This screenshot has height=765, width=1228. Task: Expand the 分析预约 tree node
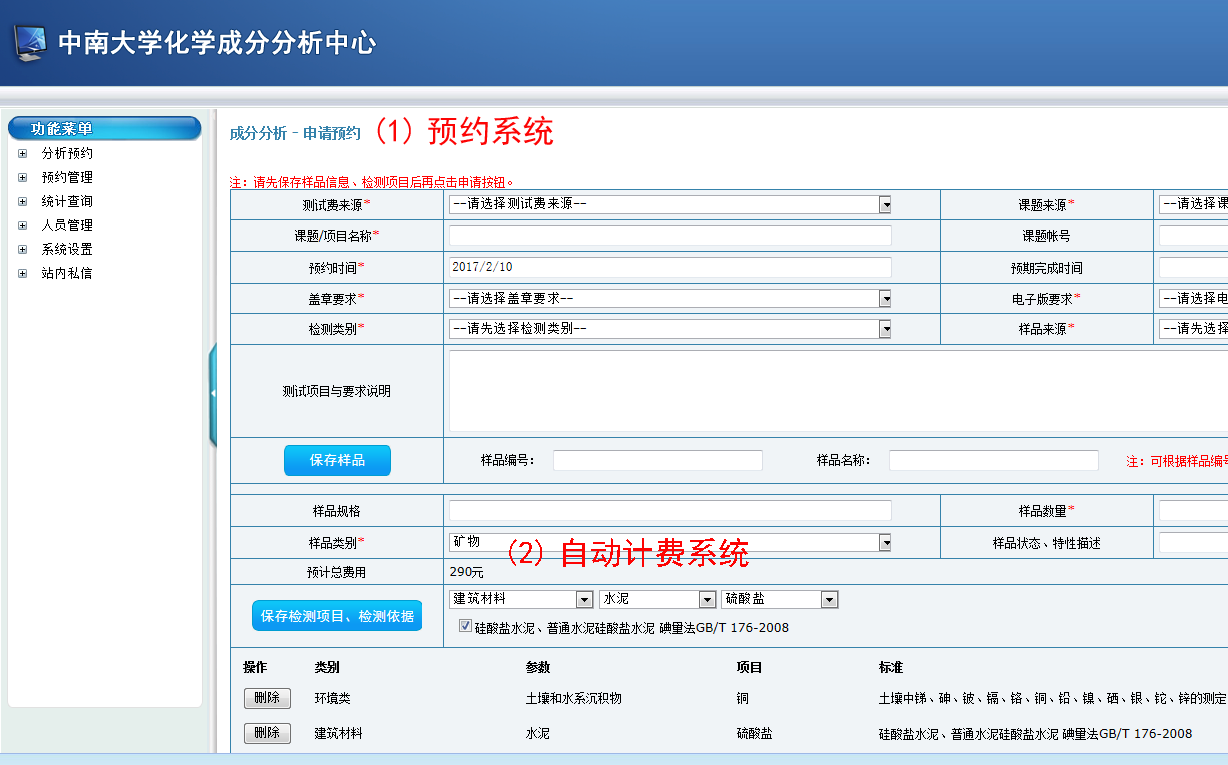tap(23, 154)
